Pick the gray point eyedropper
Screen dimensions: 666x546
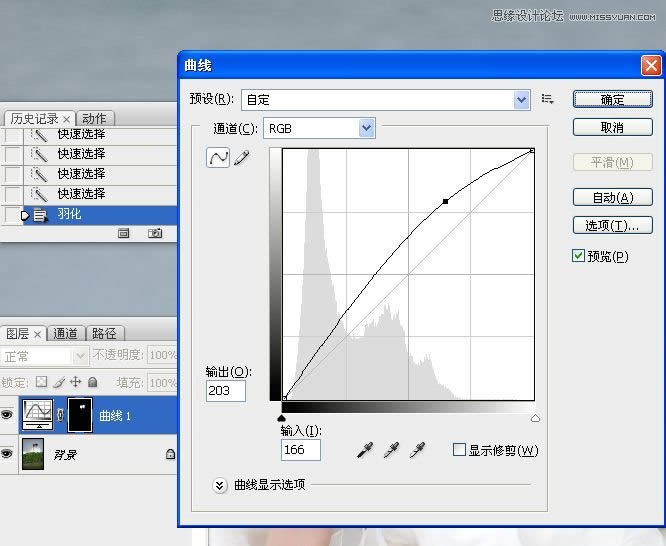tap(392, 451)
